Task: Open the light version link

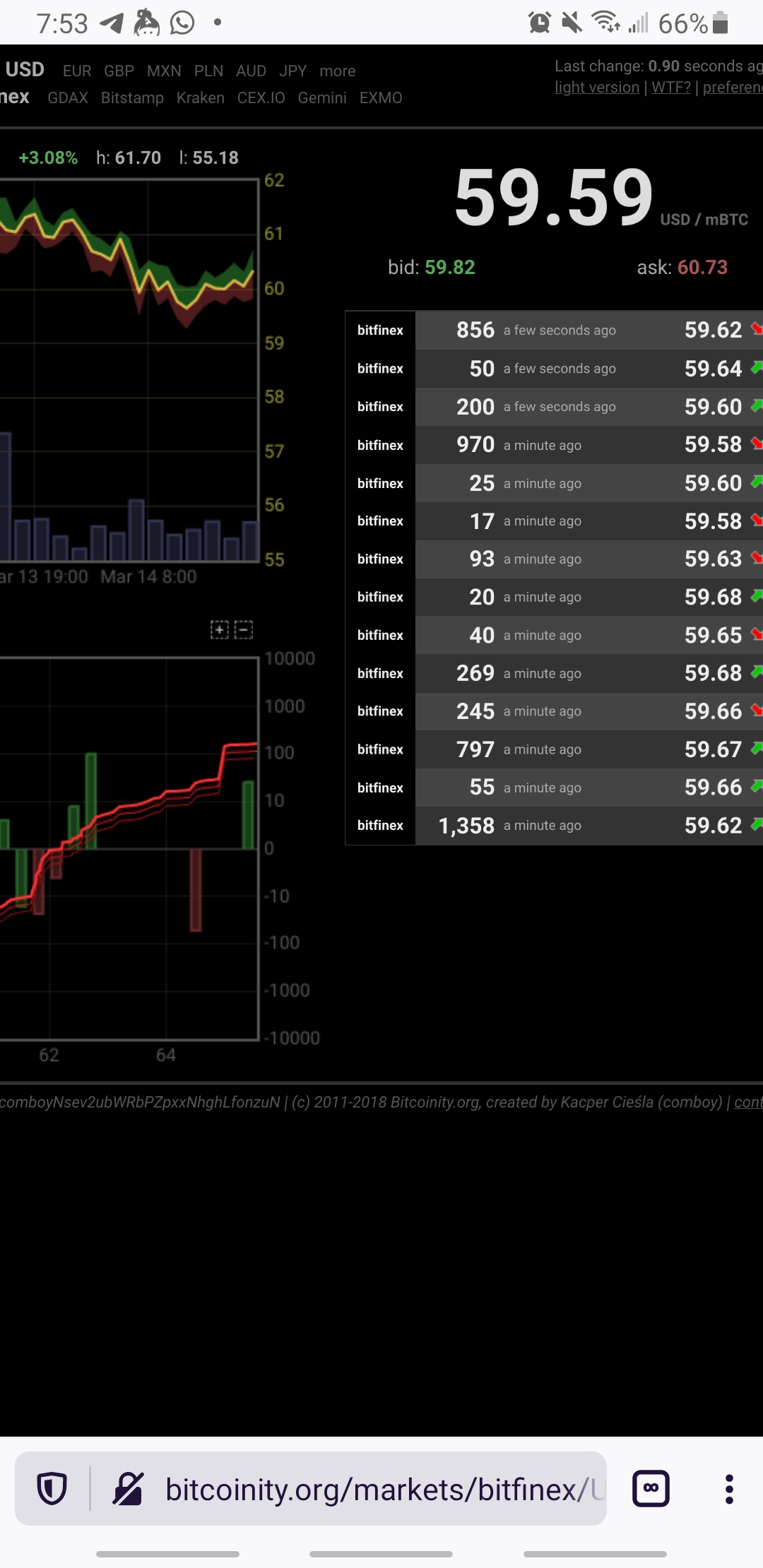Action: 597,88
